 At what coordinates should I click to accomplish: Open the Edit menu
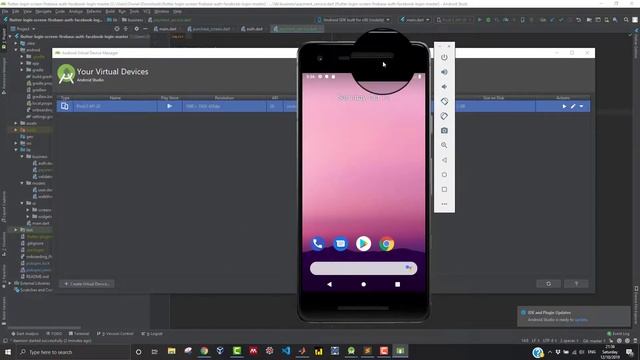(16, 11)
